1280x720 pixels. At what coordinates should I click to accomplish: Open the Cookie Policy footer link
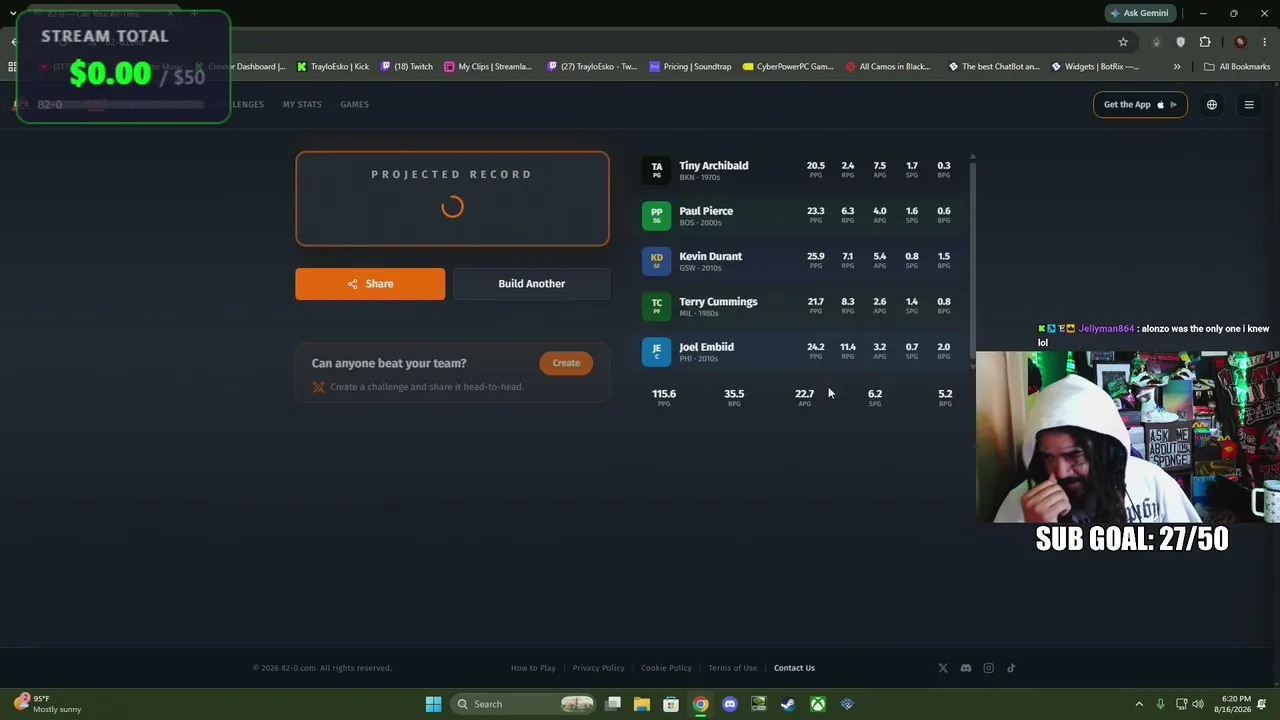click(x=666, y=668)
